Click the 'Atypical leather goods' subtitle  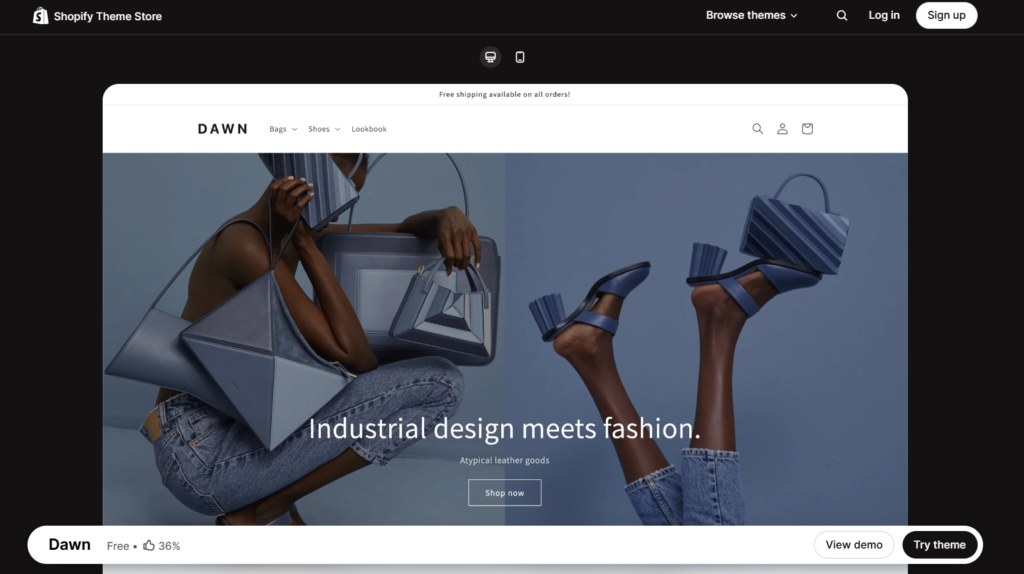point(504,460)
